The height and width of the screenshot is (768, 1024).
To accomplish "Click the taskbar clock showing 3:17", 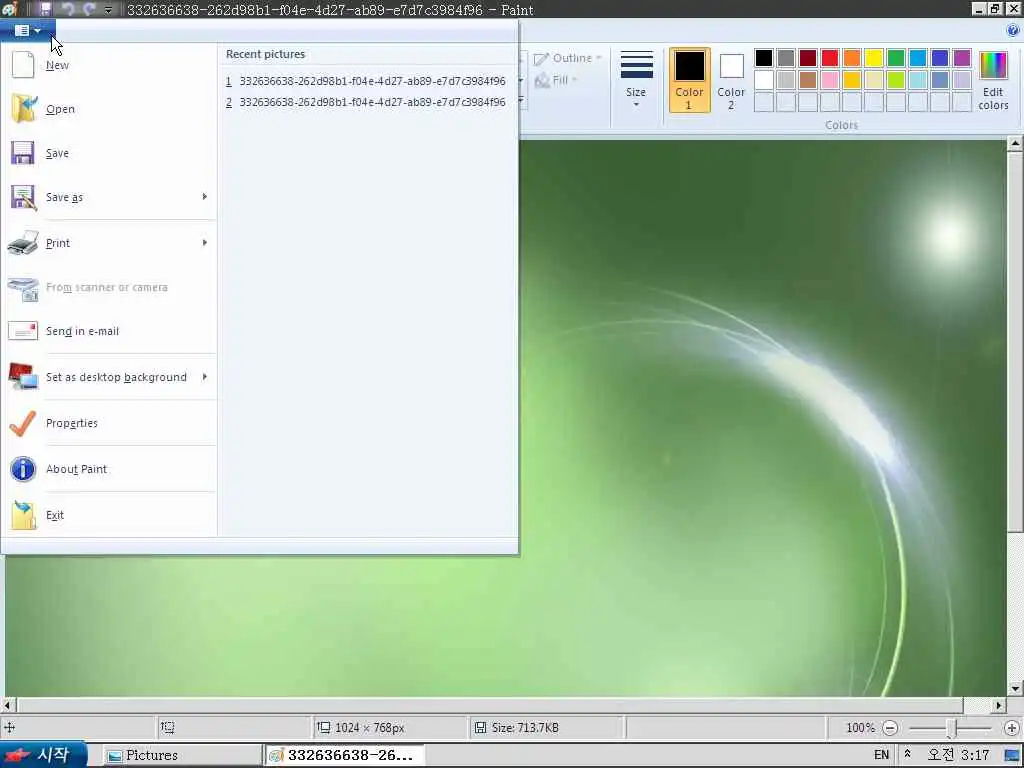I will click(x=958, y=755).
